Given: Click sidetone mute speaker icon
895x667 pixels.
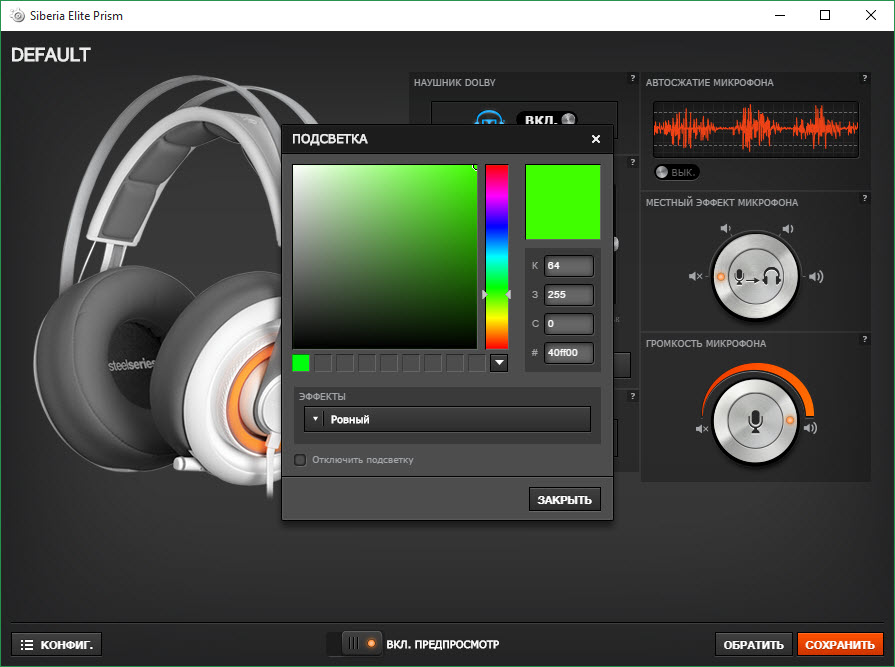Looking at the screenshot, I should [695, 276].
